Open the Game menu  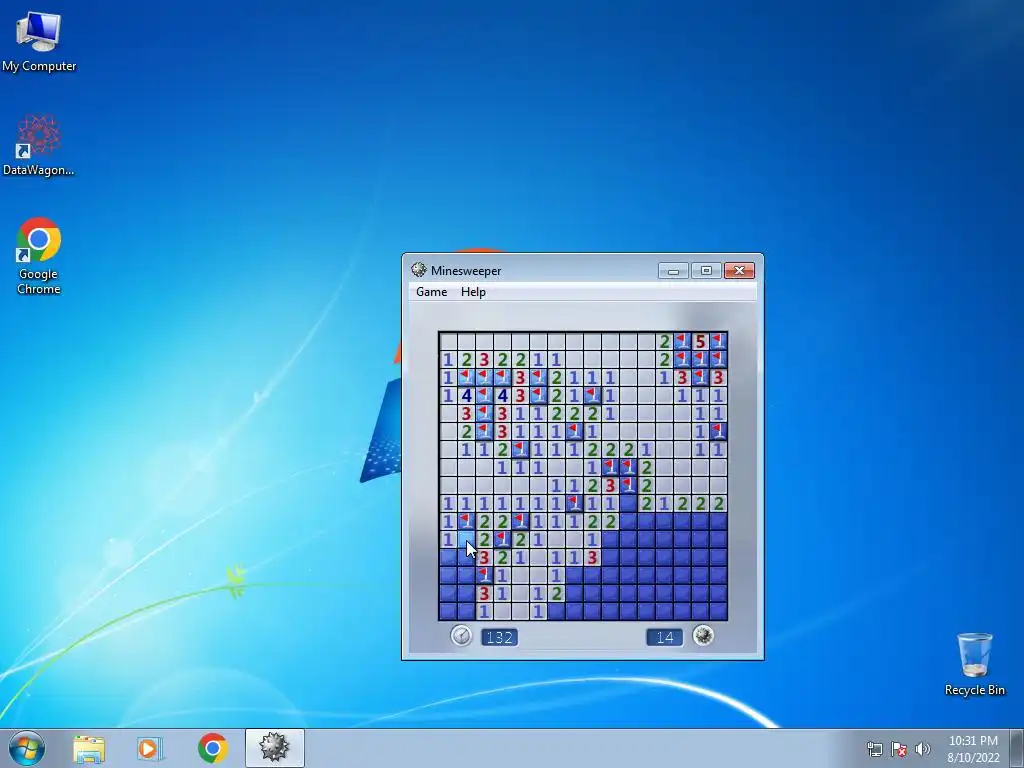[x=432, y=292]
